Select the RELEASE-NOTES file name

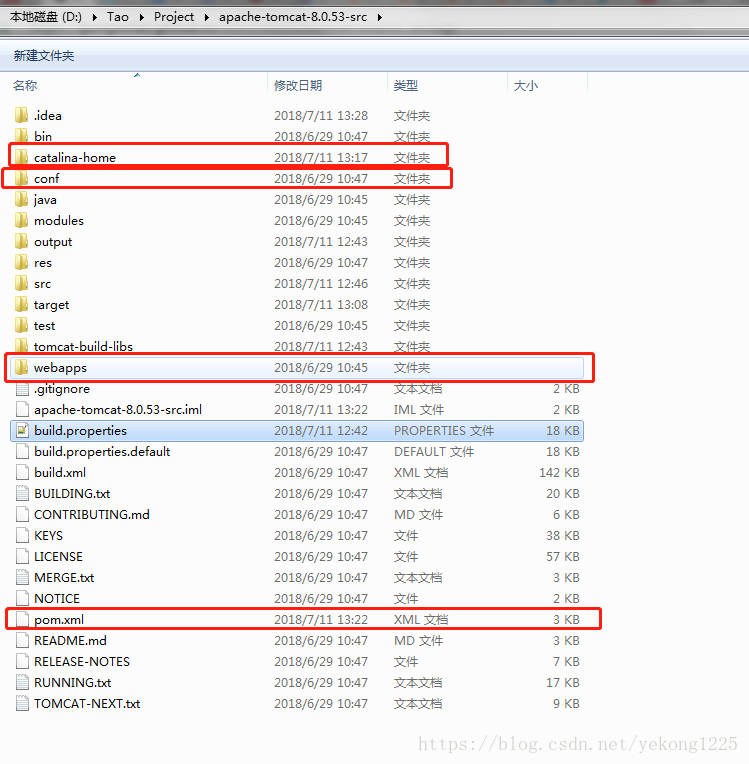coord(82,661)
